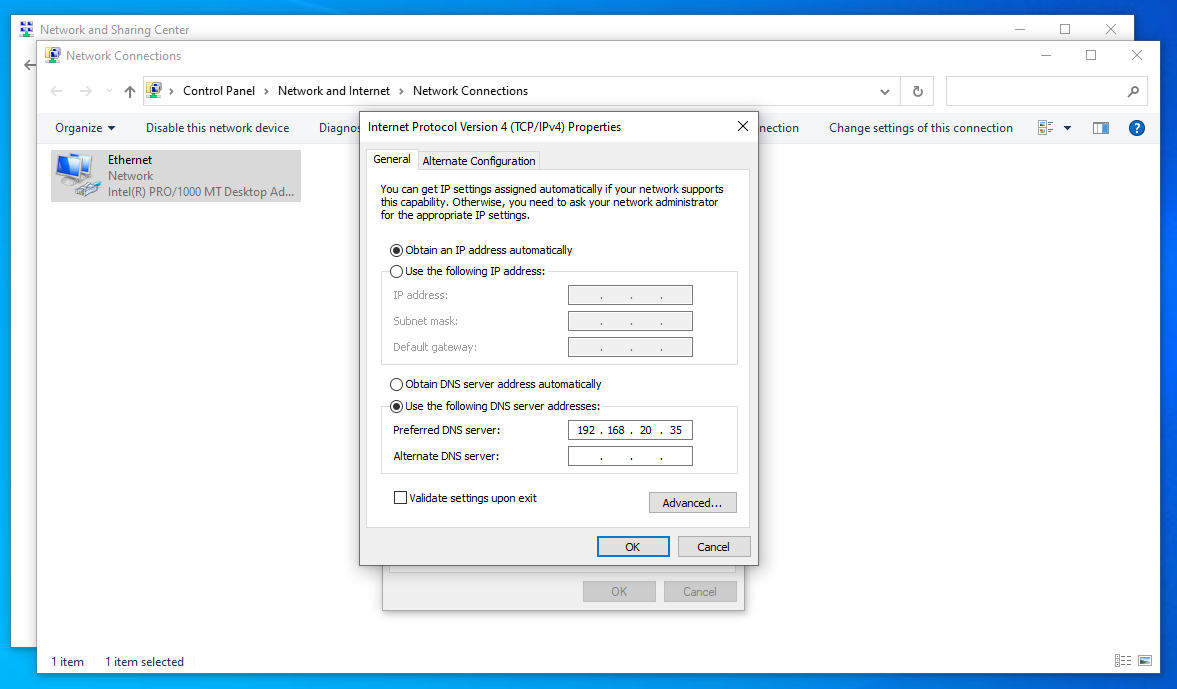1177x689 pixels.
Task: Click the Up arrow navigation icon
Action: (129, 91)
